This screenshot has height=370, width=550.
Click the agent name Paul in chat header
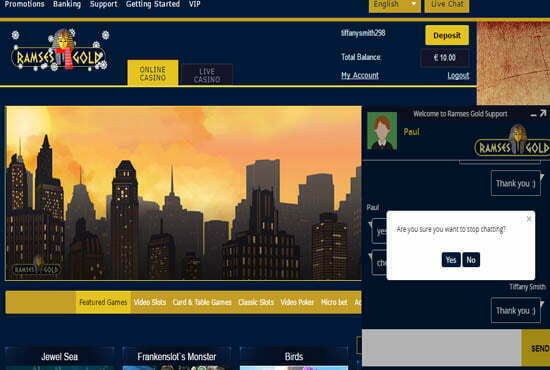[411, 132]
